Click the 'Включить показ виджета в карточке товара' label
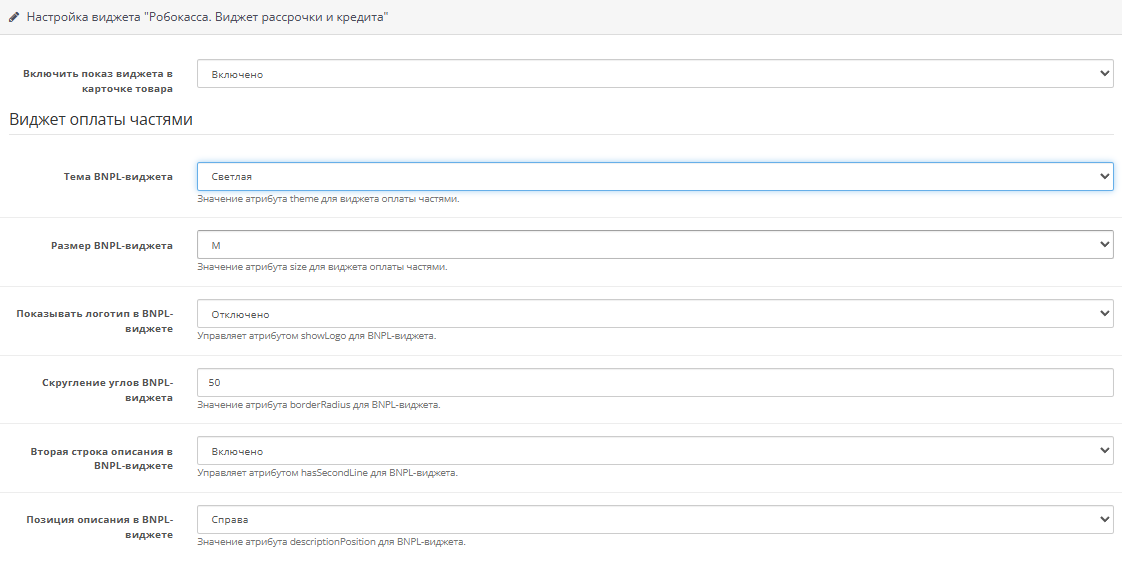The image size is (1122, 562). pos(97,81)
